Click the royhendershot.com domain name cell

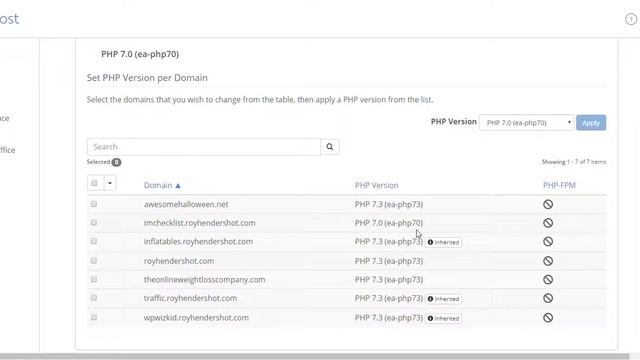pyautogui.click(x=179, y=261)
